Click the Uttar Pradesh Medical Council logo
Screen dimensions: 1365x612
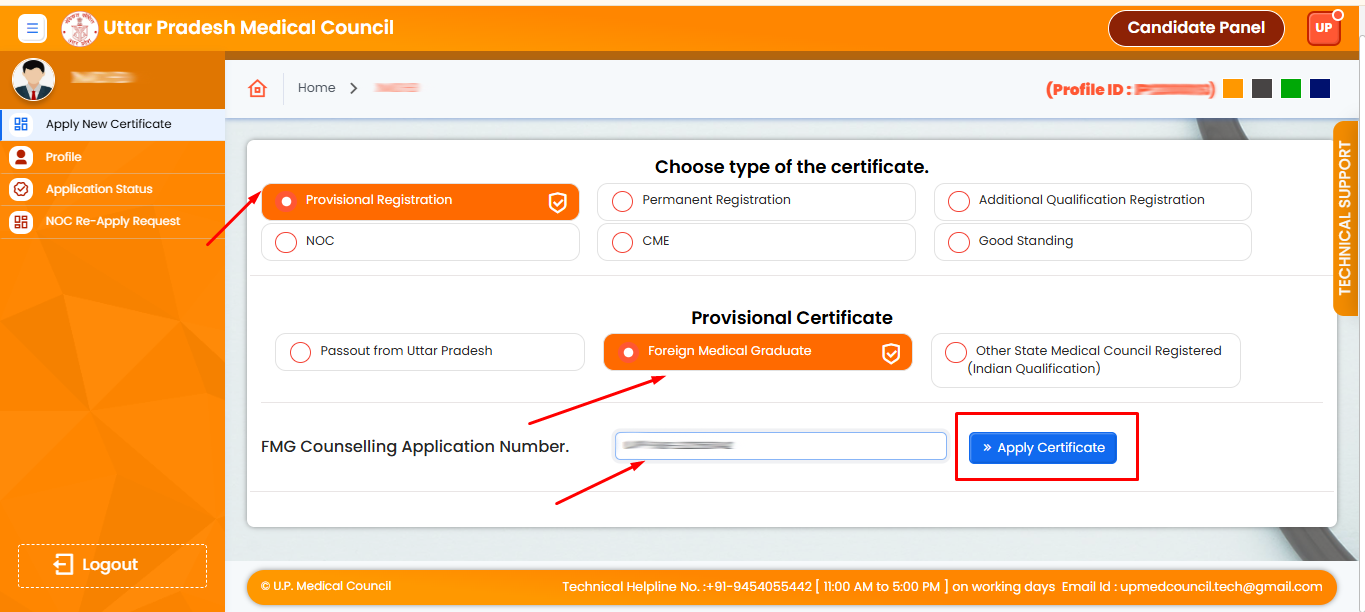pyautogui.click(x=80, y=29)
